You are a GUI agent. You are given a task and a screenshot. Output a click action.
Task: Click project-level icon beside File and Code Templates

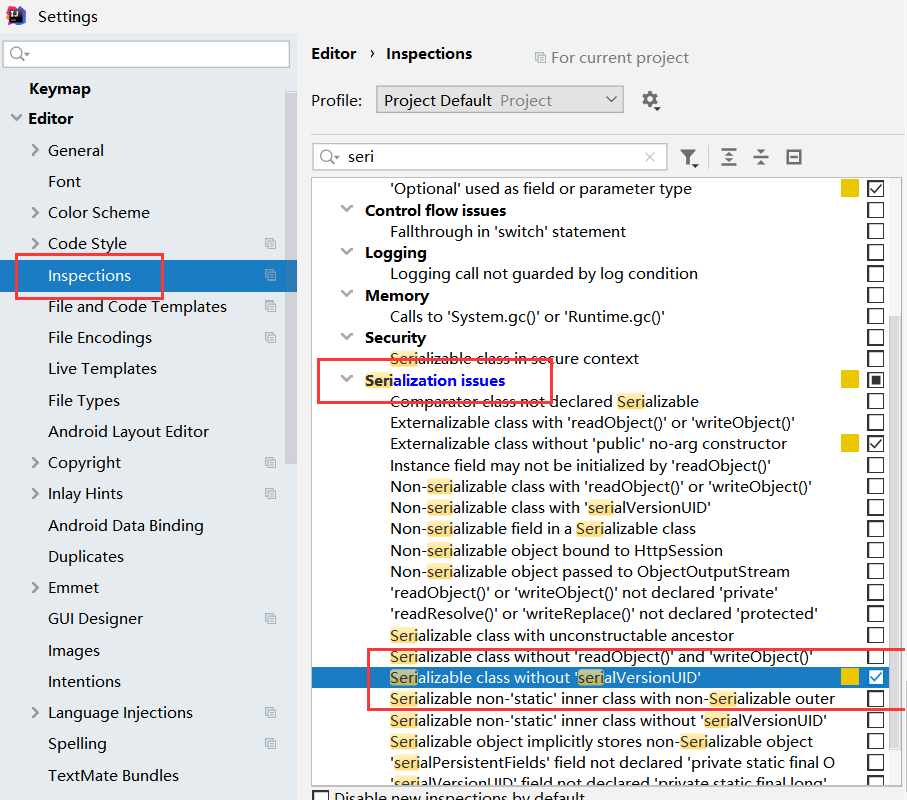(270, 306)
